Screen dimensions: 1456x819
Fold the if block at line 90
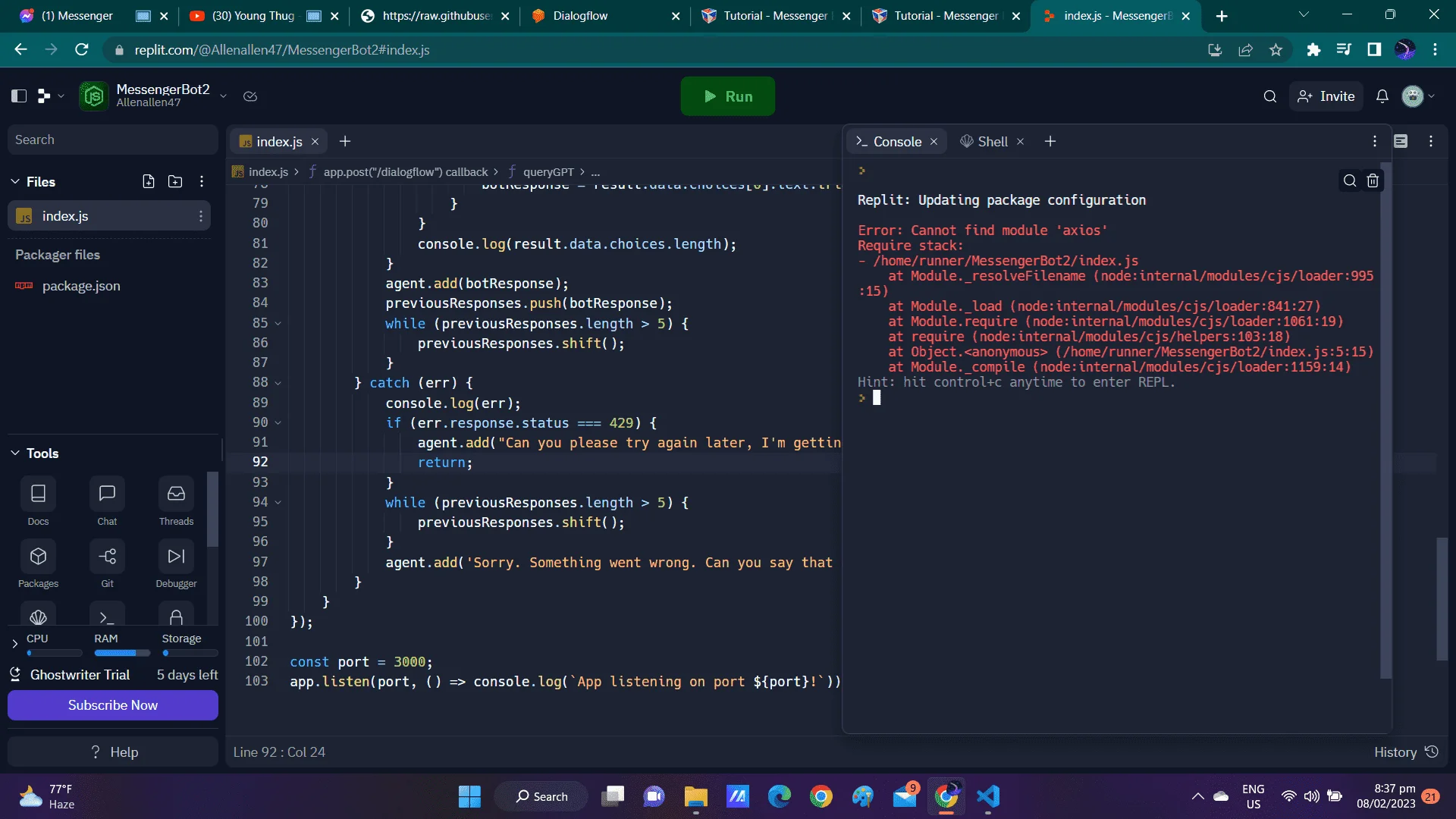coord(278,423)
